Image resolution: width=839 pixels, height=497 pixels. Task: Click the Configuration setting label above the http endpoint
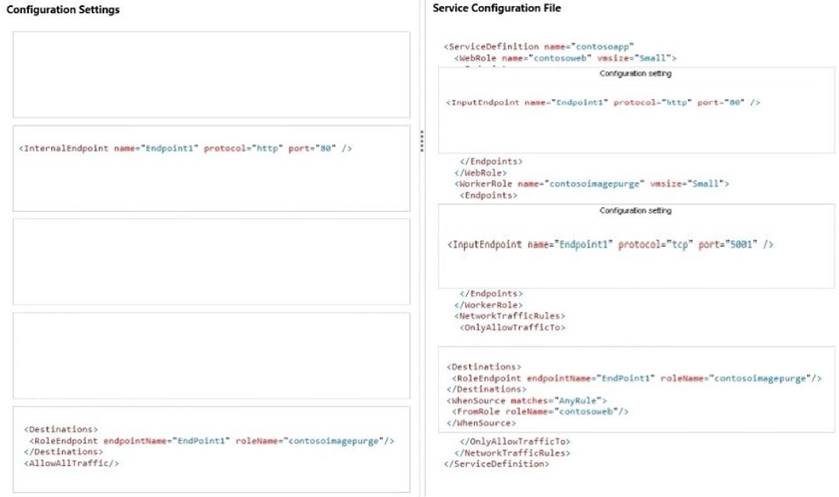pyautogui.click(x=635, y=74)
